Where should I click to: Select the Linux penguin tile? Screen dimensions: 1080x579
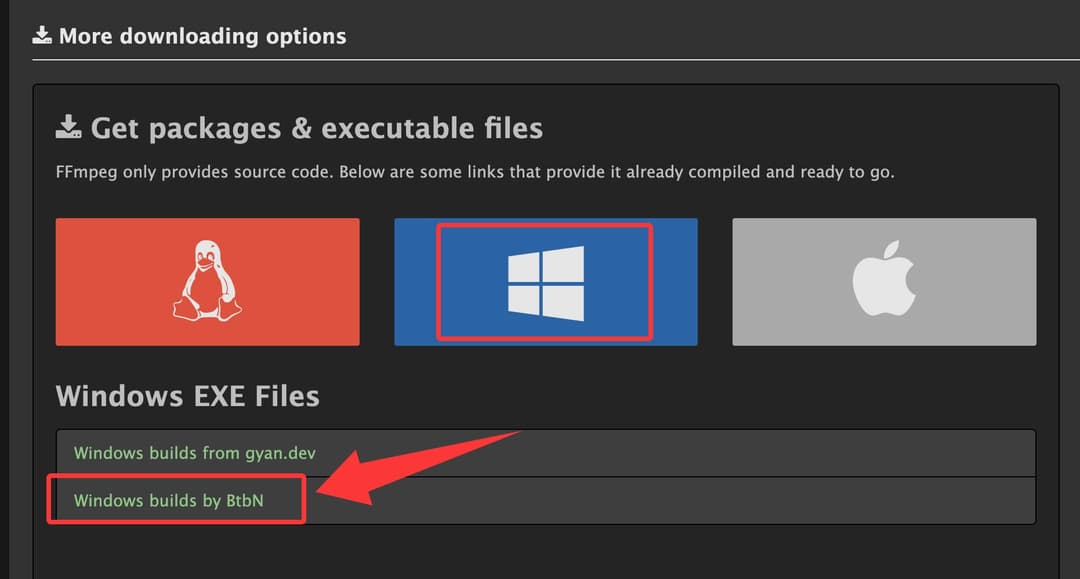[x=207, y=282]
